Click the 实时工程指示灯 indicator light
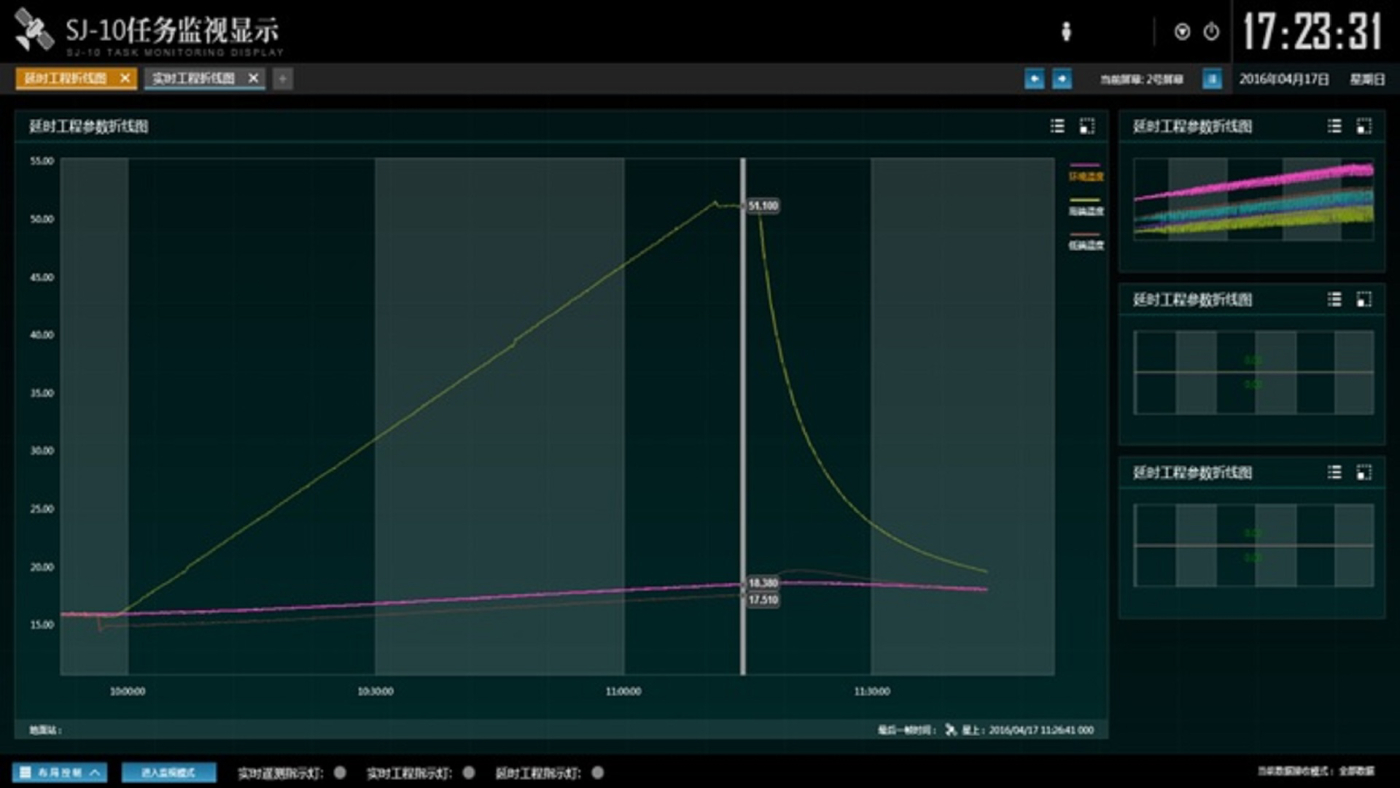Screen dimensions: 1400x788 click(469, 773)
